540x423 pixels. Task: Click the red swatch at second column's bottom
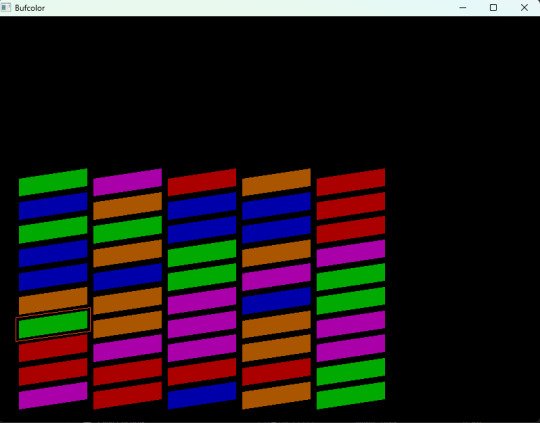[127, 395]
